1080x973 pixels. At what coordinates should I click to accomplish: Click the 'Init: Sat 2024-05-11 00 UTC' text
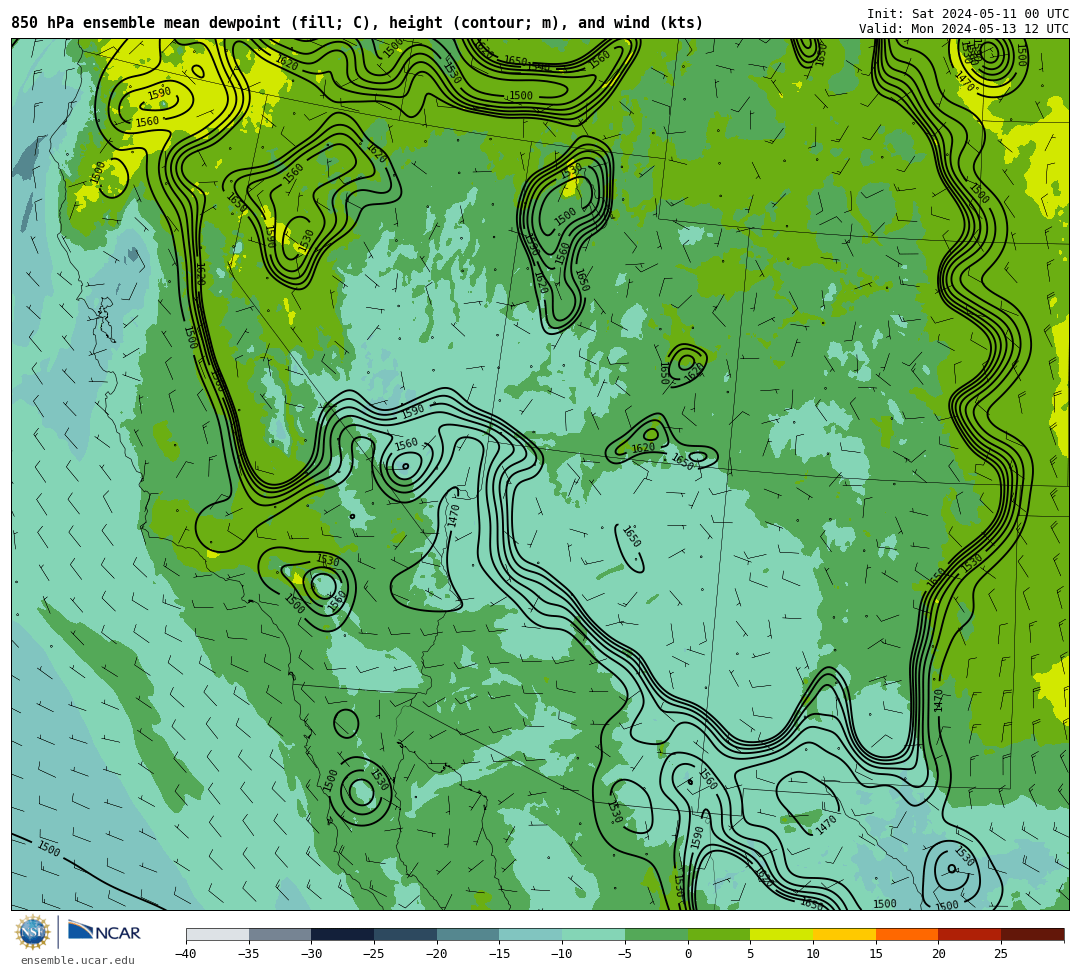(968, 14)
